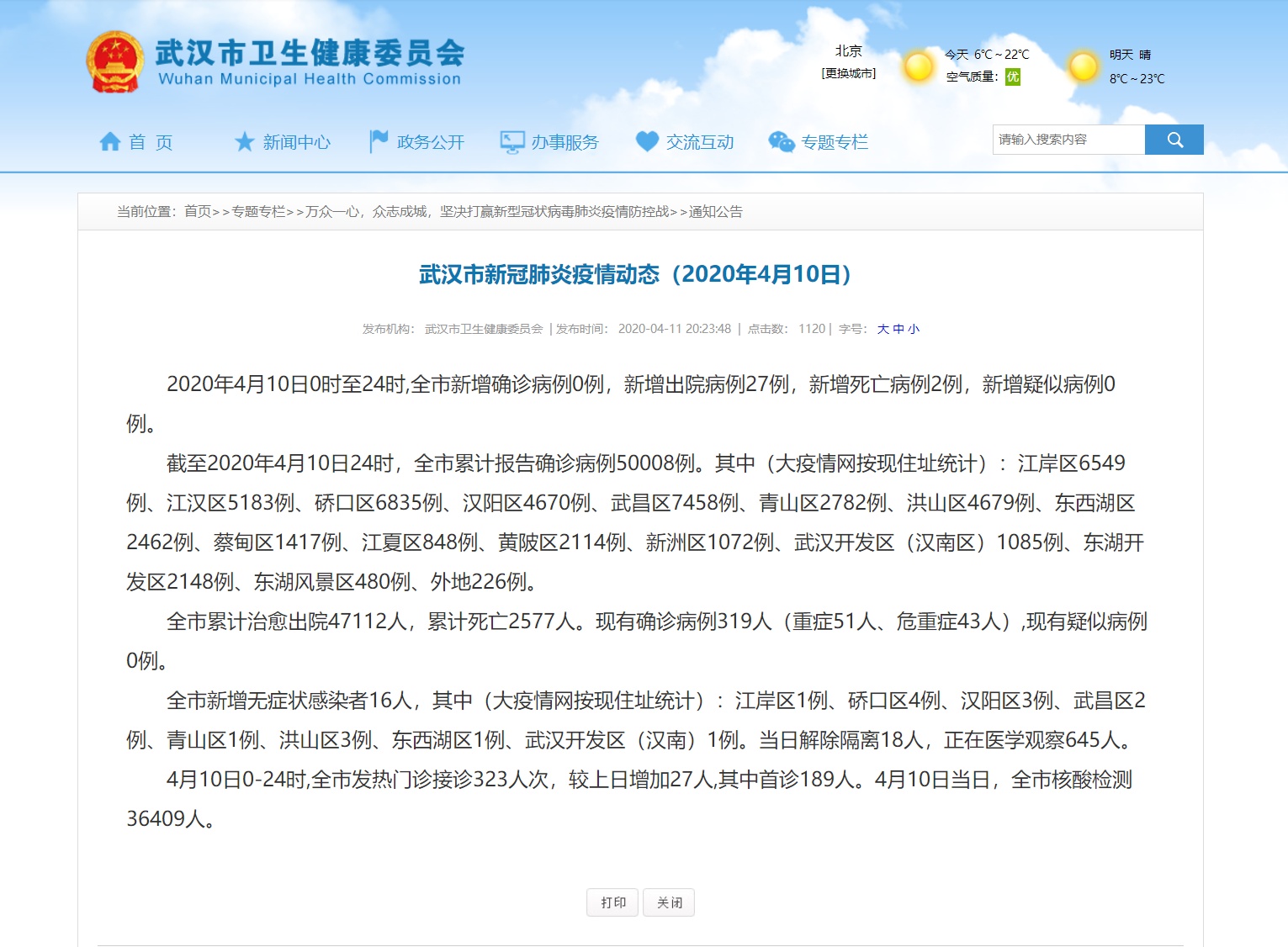Viewport: 1288px width, 947px height.
Task: Click the star icon for 新闻中心
Action: coord(244,142)
